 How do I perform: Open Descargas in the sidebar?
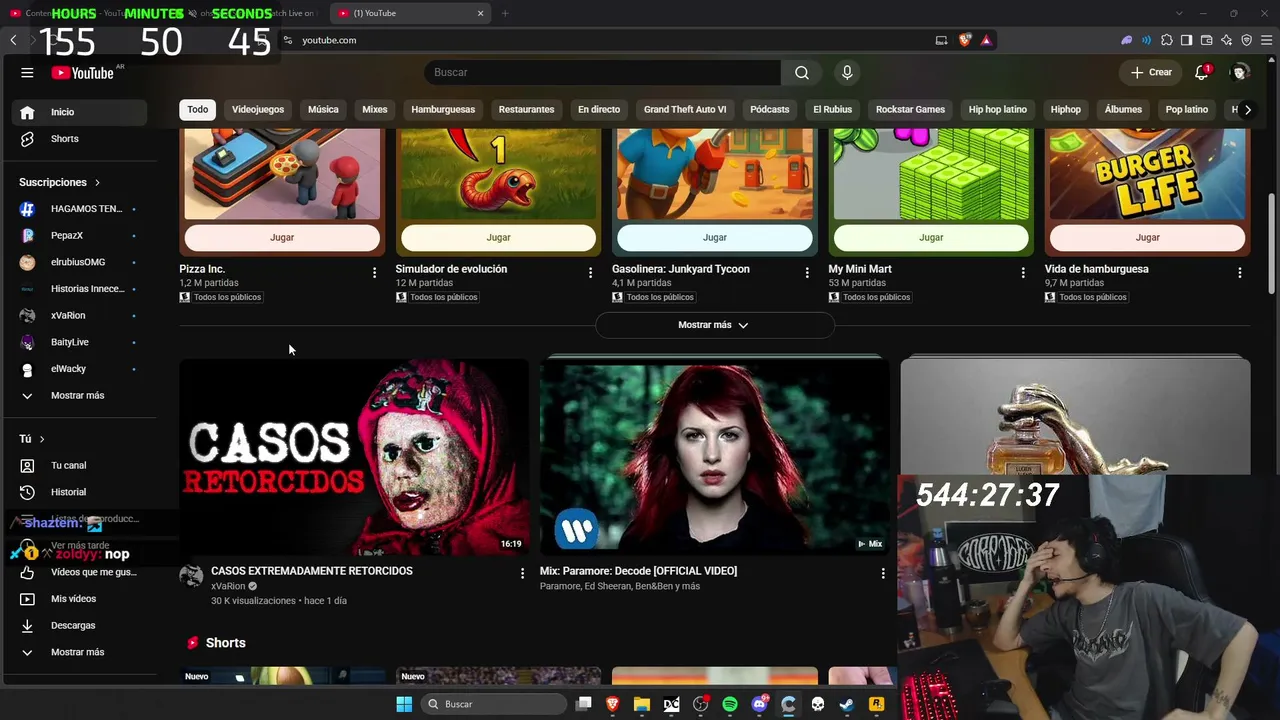pos(78,625)
